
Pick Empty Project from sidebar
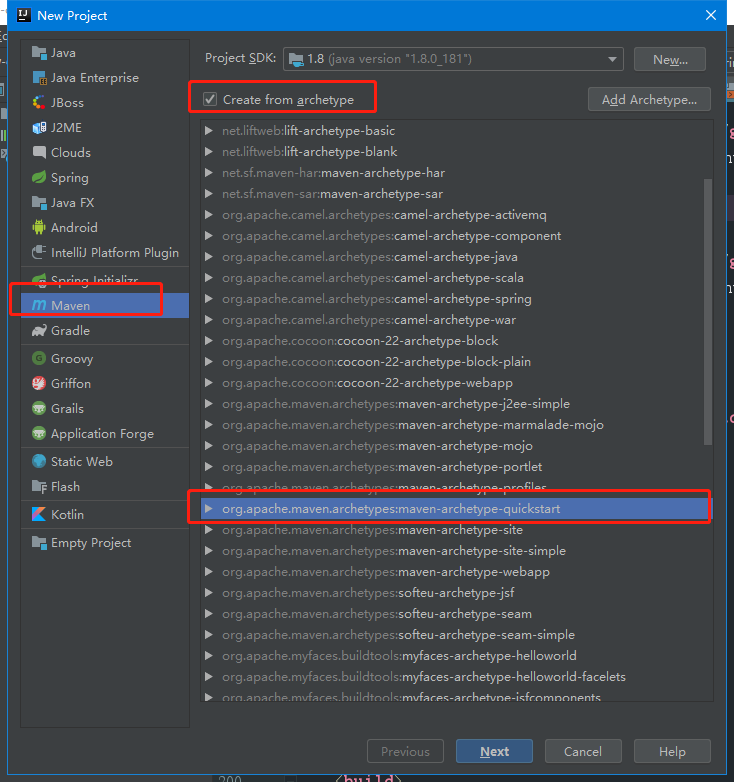(105, 542)
